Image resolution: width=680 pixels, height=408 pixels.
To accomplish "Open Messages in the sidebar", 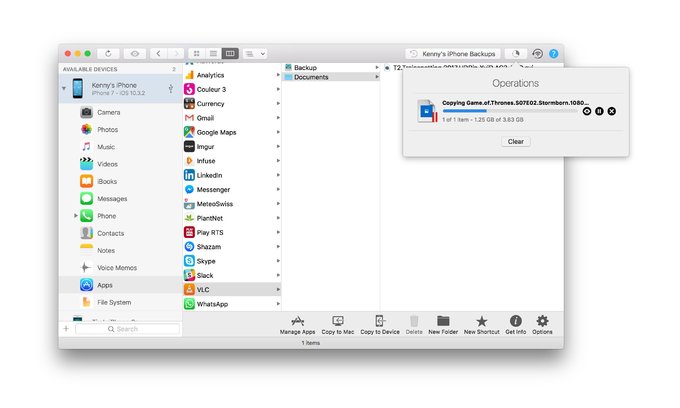I will point(112,199).
